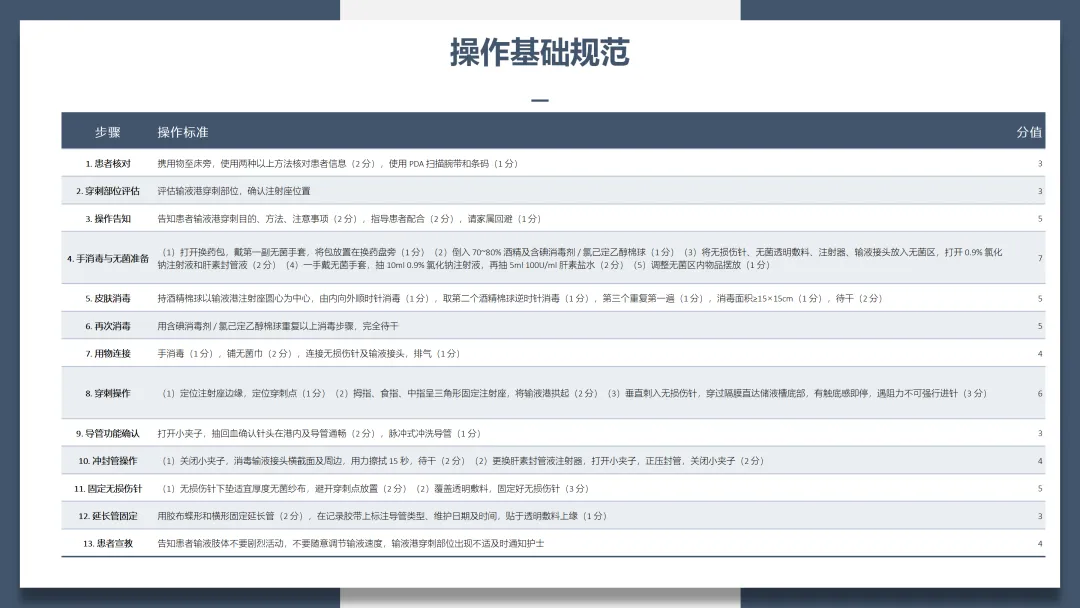Click score 4 in the 用物连接 row
Viewport: 1080px width, 608px height.
1040,354
